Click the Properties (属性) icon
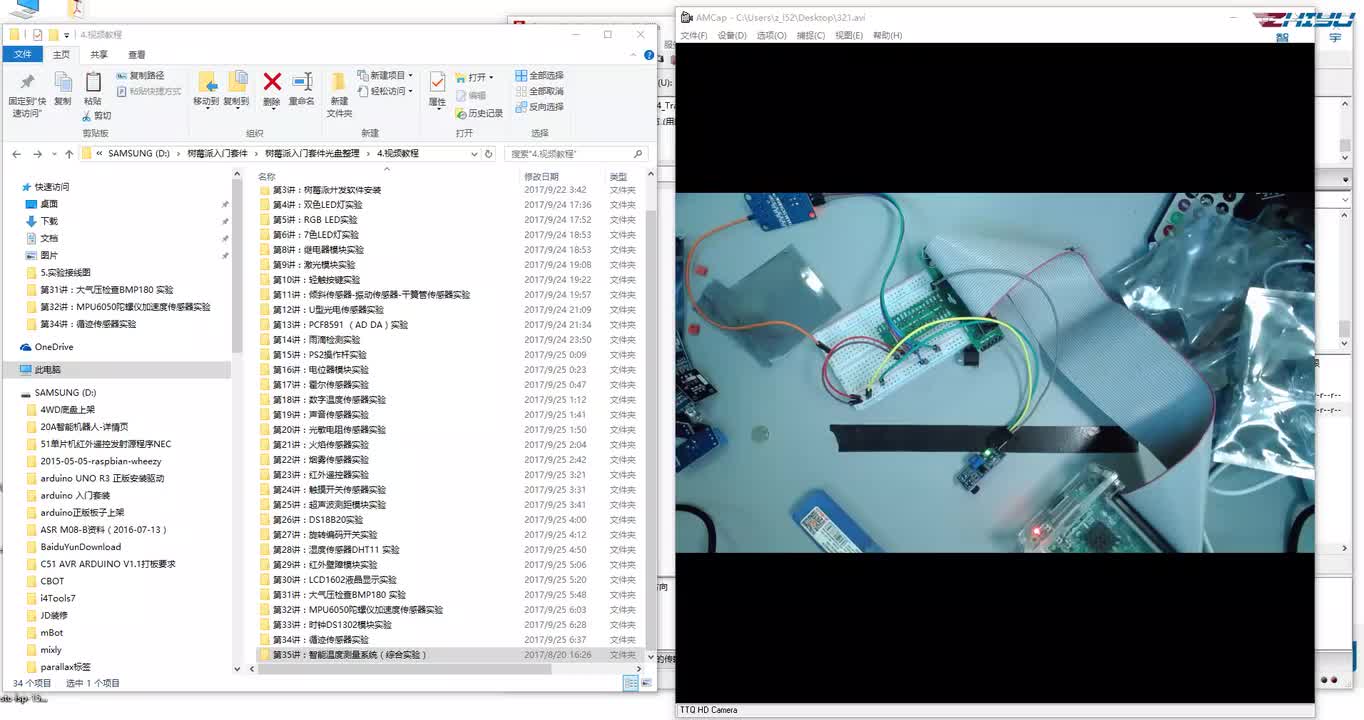The height and width of the screenshot is (720, 1364). [x=437, y=89]
